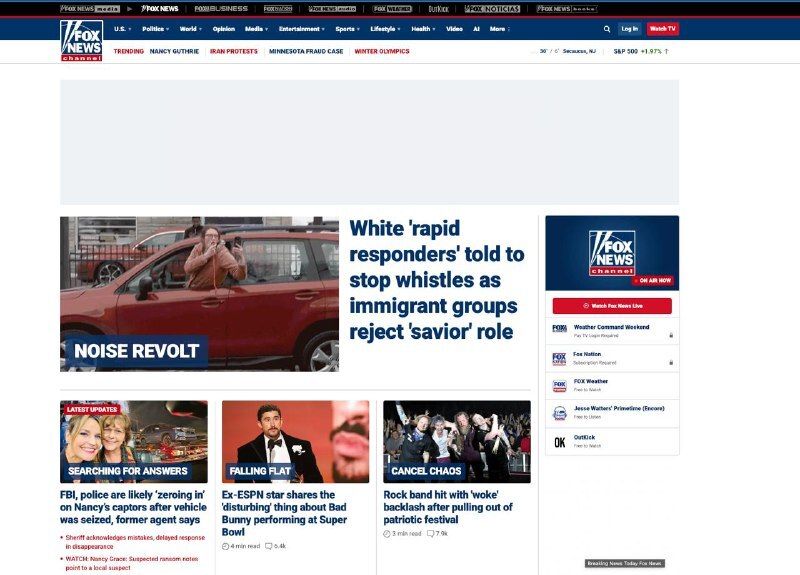The height and width of the screenshot is (575, 800).
Task: Click the Fox Nation sidebar logo
Action: tap(559, 358)
